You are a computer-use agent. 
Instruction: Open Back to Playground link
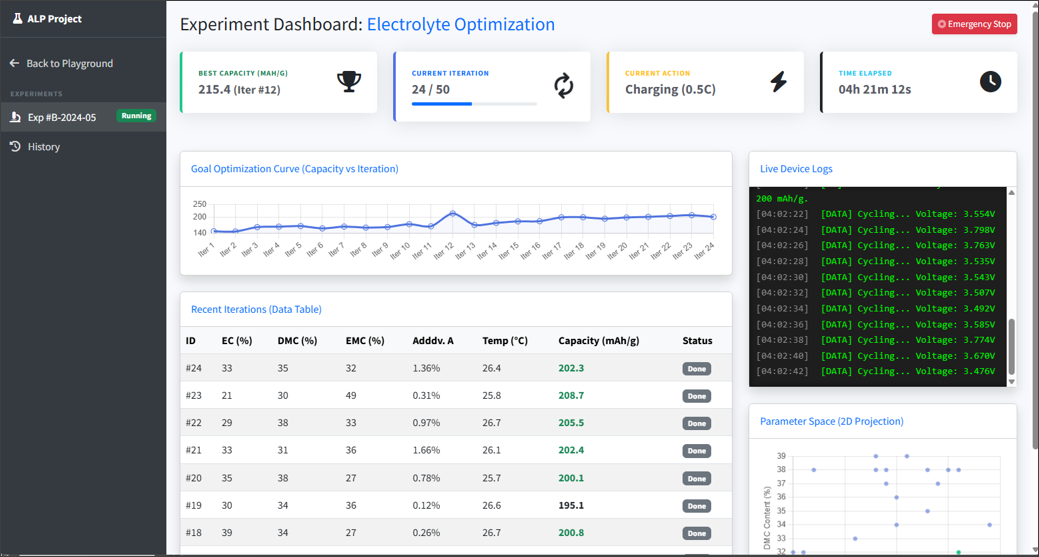69,63
